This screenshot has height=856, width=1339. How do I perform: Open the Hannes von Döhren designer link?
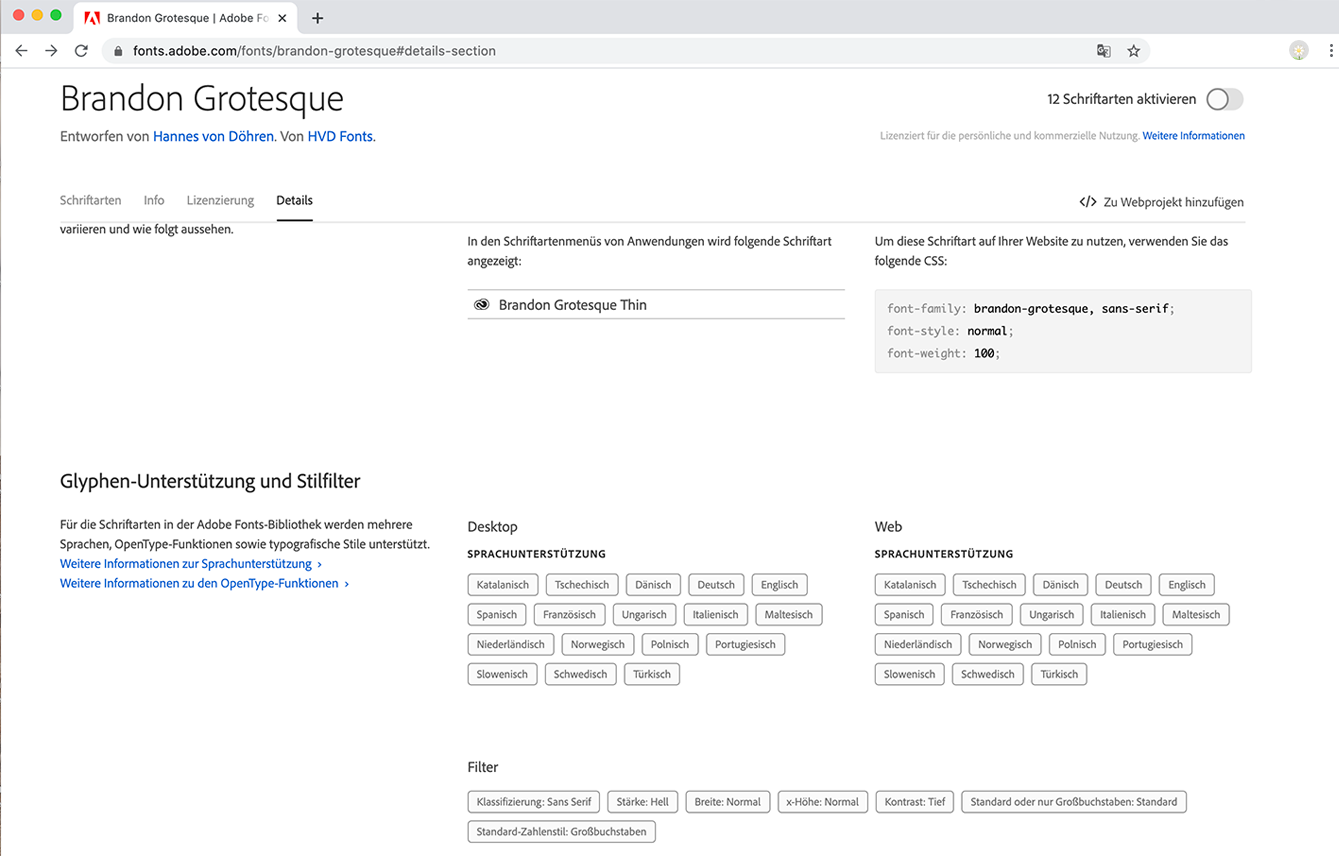(213, 136)
